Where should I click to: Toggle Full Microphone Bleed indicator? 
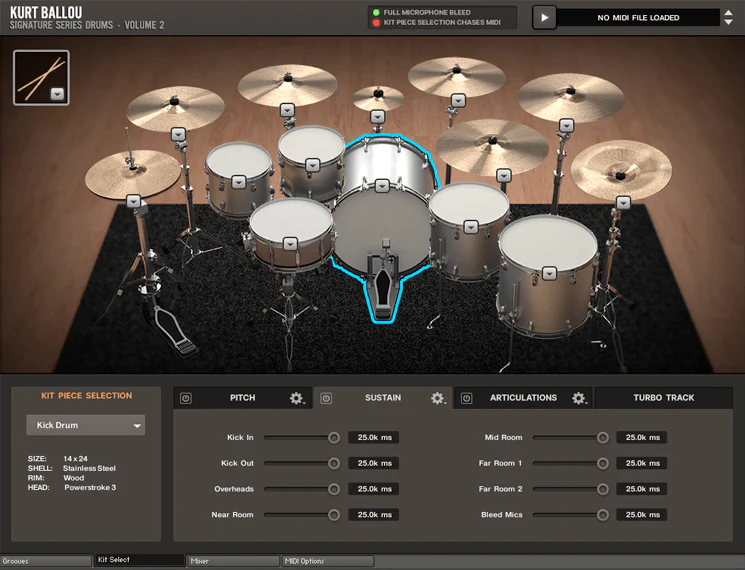click(x=376, y=12)
